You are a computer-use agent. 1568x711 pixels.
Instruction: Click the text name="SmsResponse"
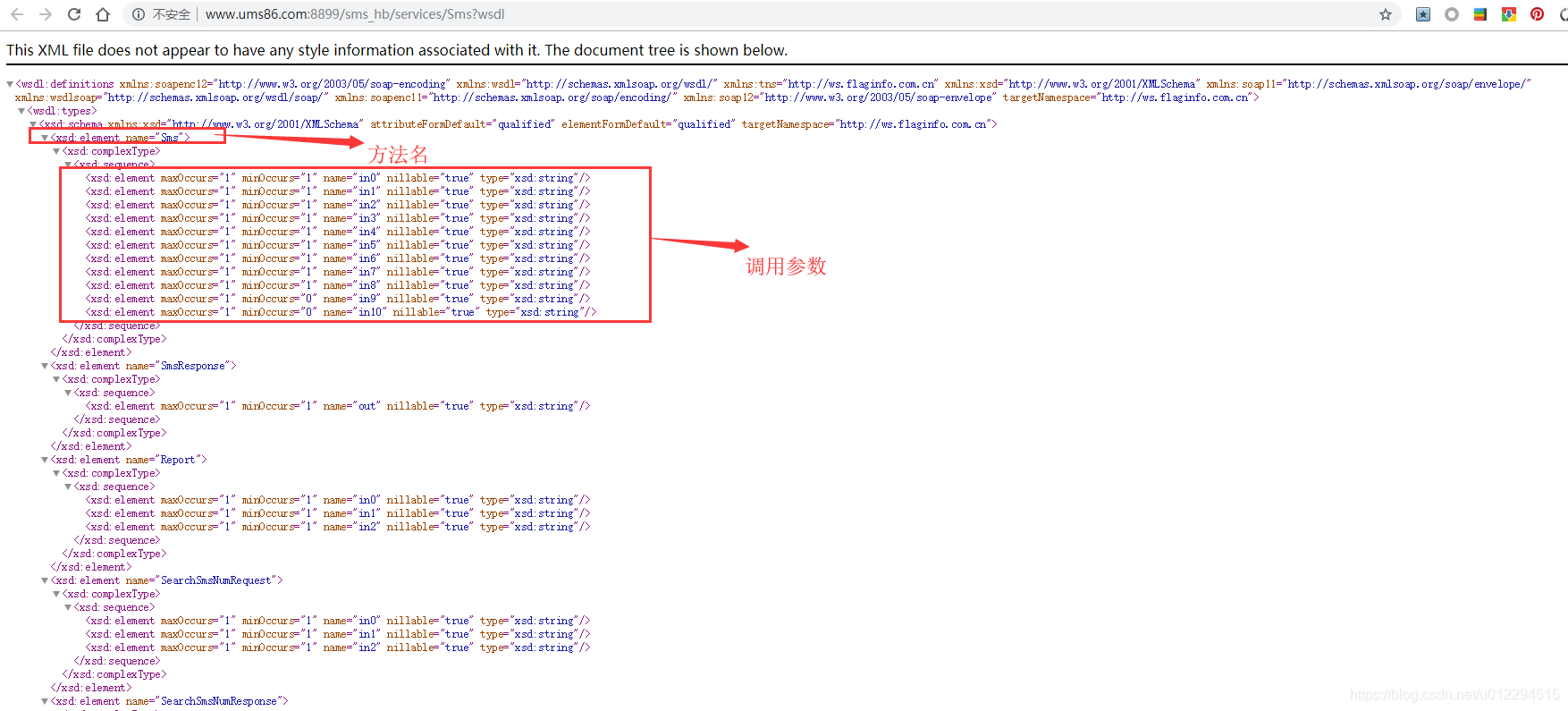[x=178, y=366]
